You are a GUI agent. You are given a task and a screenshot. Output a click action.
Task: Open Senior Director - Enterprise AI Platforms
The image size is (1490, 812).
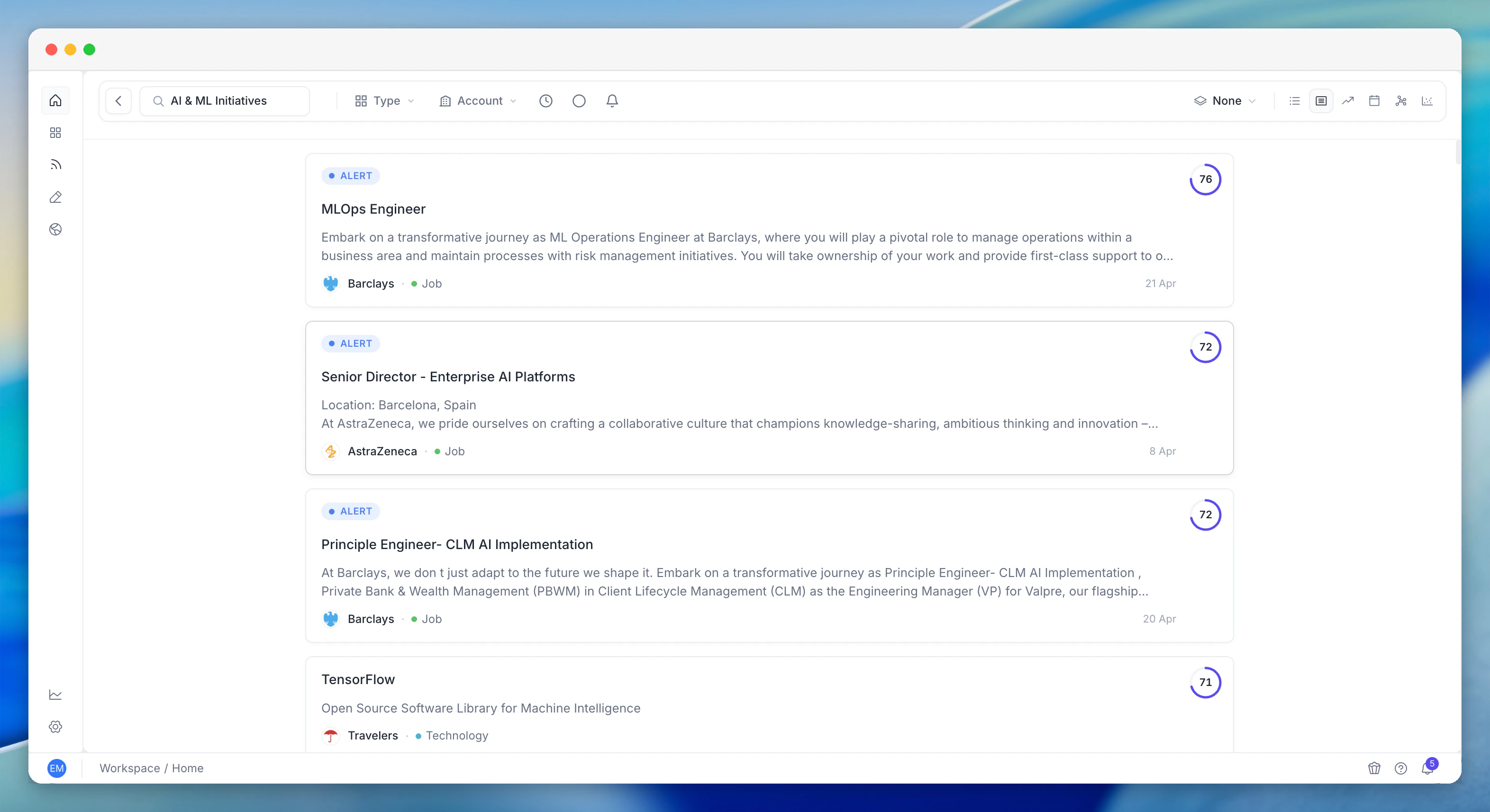click(x=448, y=377)
